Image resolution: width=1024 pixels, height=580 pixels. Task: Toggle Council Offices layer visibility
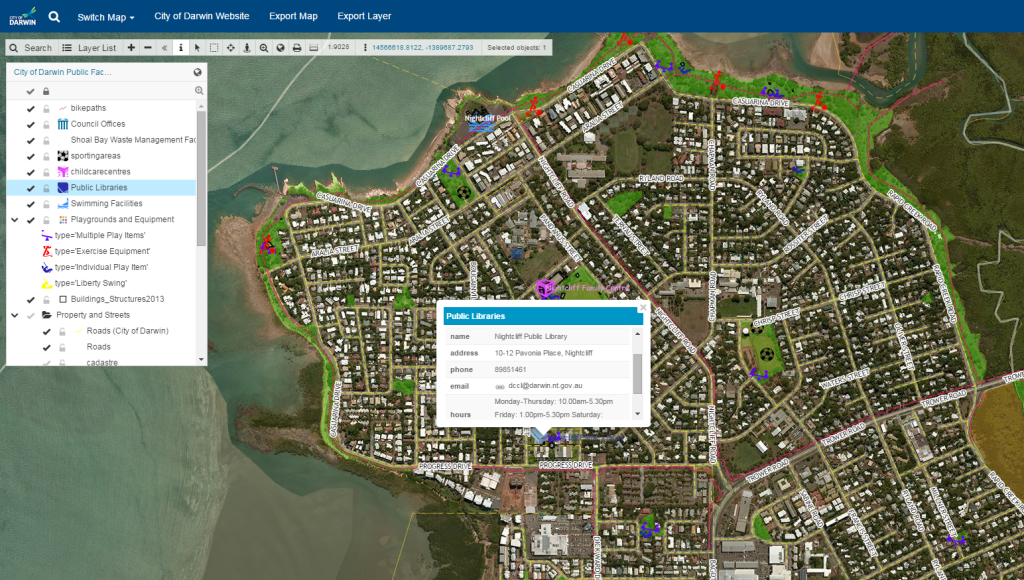pyautogui.click(x=30, y=124)
